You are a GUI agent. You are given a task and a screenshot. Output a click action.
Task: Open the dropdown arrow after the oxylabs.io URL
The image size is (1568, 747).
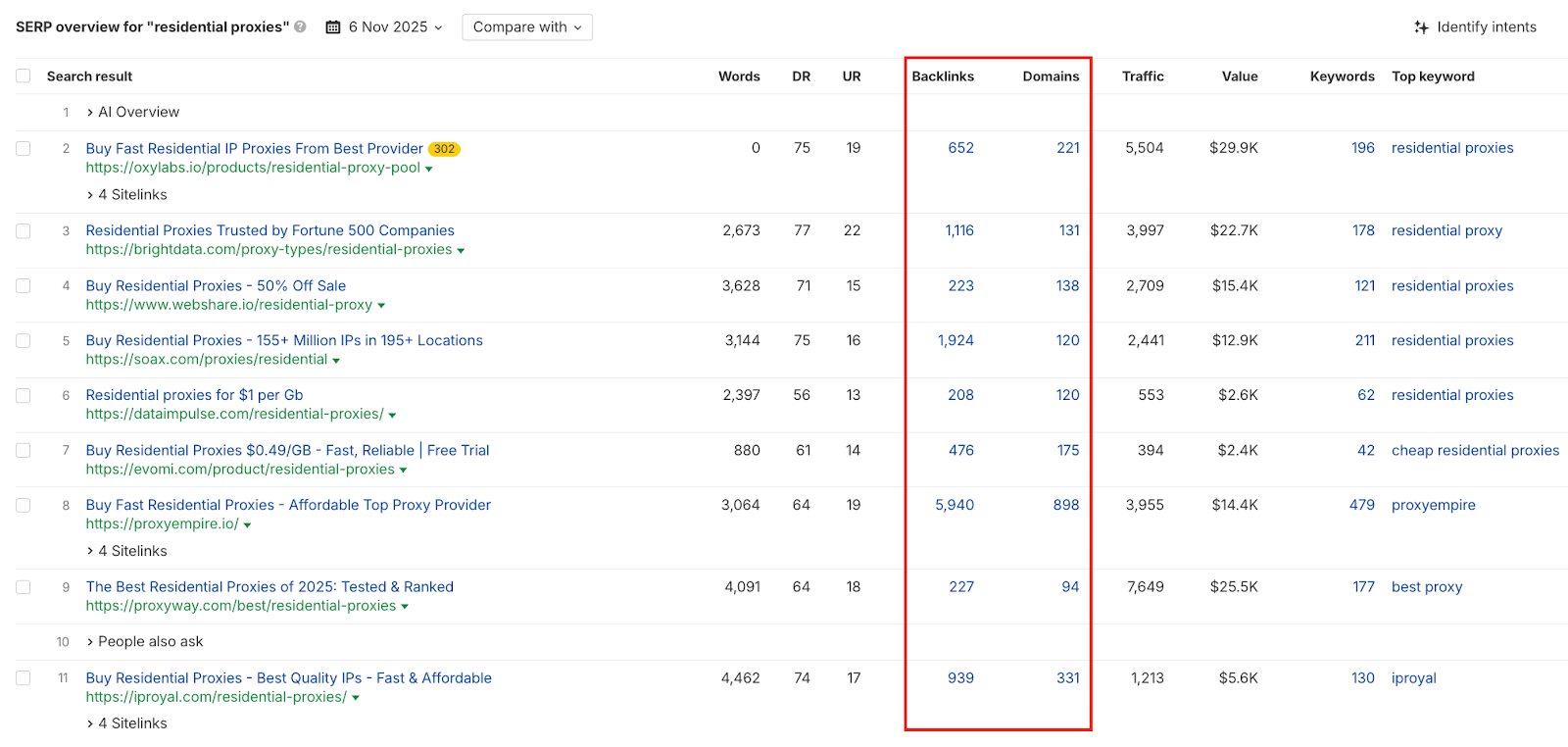tap(428, 169)
